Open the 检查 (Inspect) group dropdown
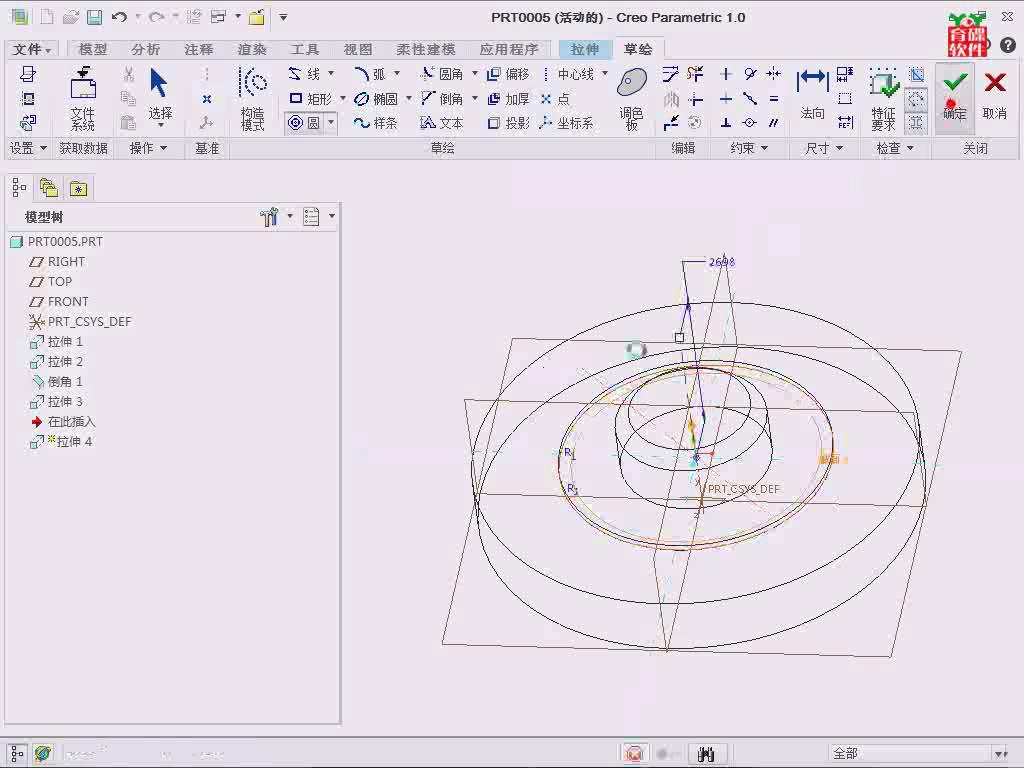Viewport: 1024px width, 768px height. pos(895,148)
